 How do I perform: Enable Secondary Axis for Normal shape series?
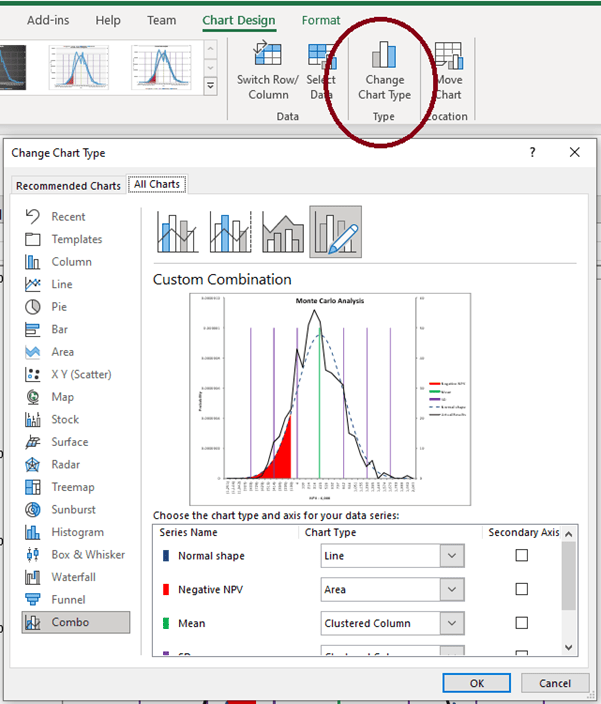(521, 556)
